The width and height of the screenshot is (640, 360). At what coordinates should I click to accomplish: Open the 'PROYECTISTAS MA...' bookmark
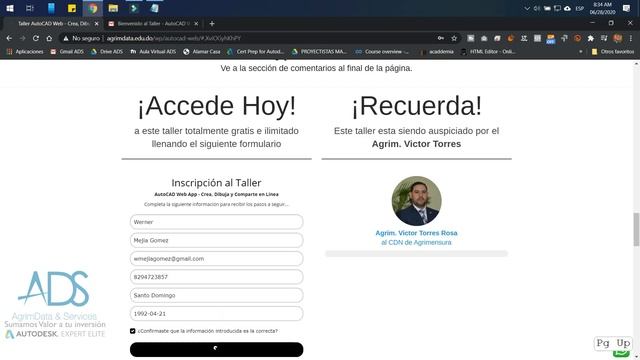320,52
